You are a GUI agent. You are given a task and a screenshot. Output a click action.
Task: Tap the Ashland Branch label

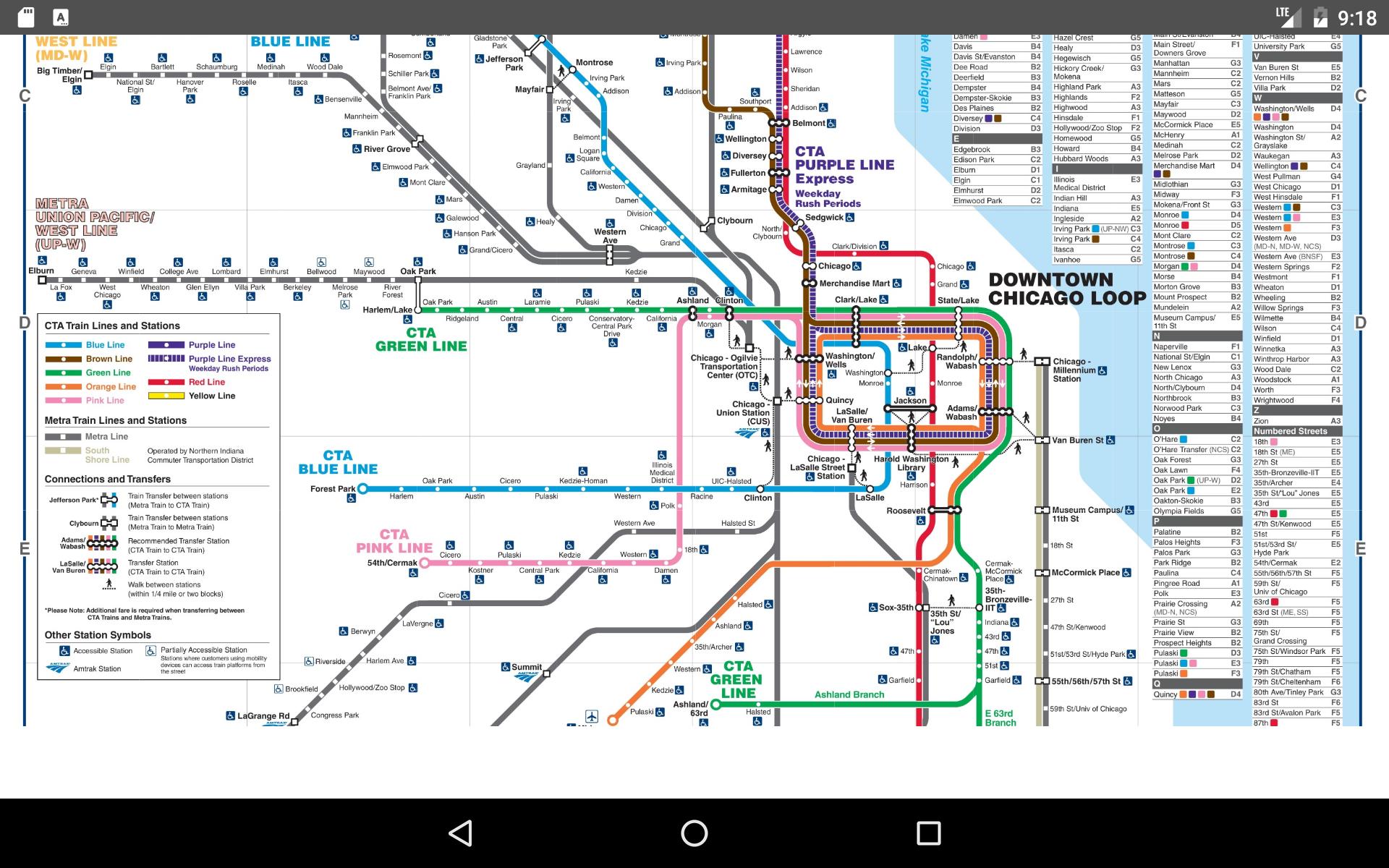[x=849, y=695]
